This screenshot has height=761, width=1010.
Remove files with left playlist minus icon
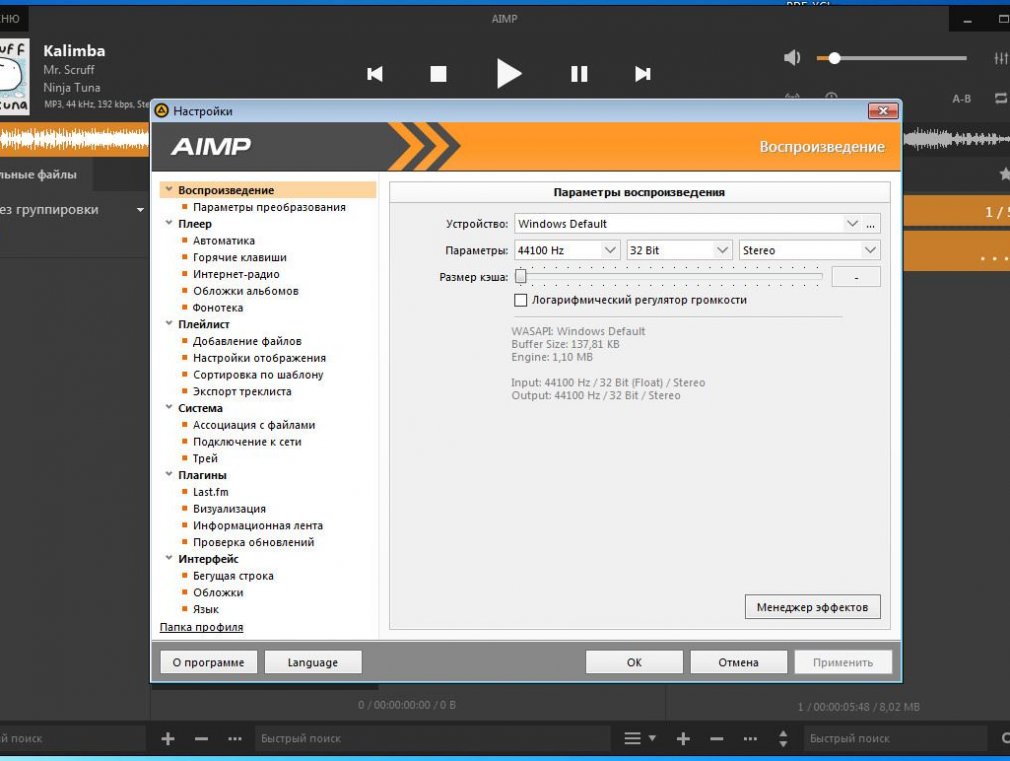tap(202, 738)
